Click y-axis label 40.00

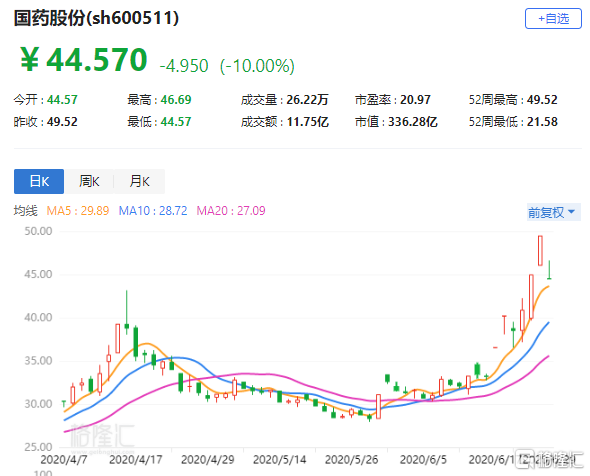[x=38, y=318]
